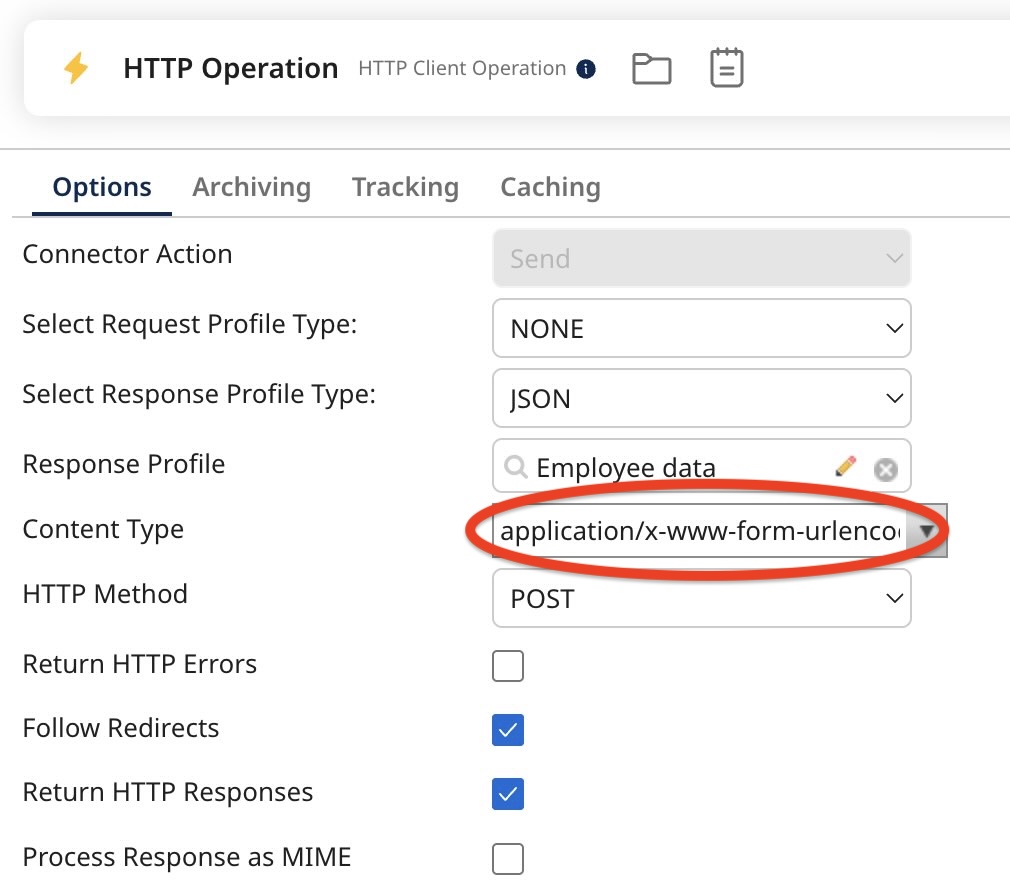Click the Content Type dropdown arrow
1010x890 pixels.
[x=927, y=532]
